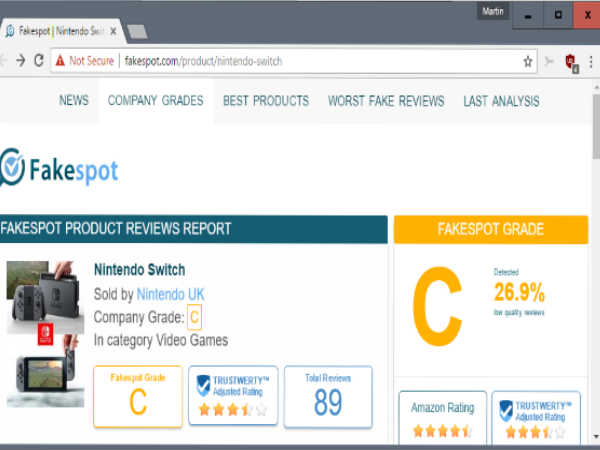Open the BEST PRODUCTS menu item

coord(266,101)
